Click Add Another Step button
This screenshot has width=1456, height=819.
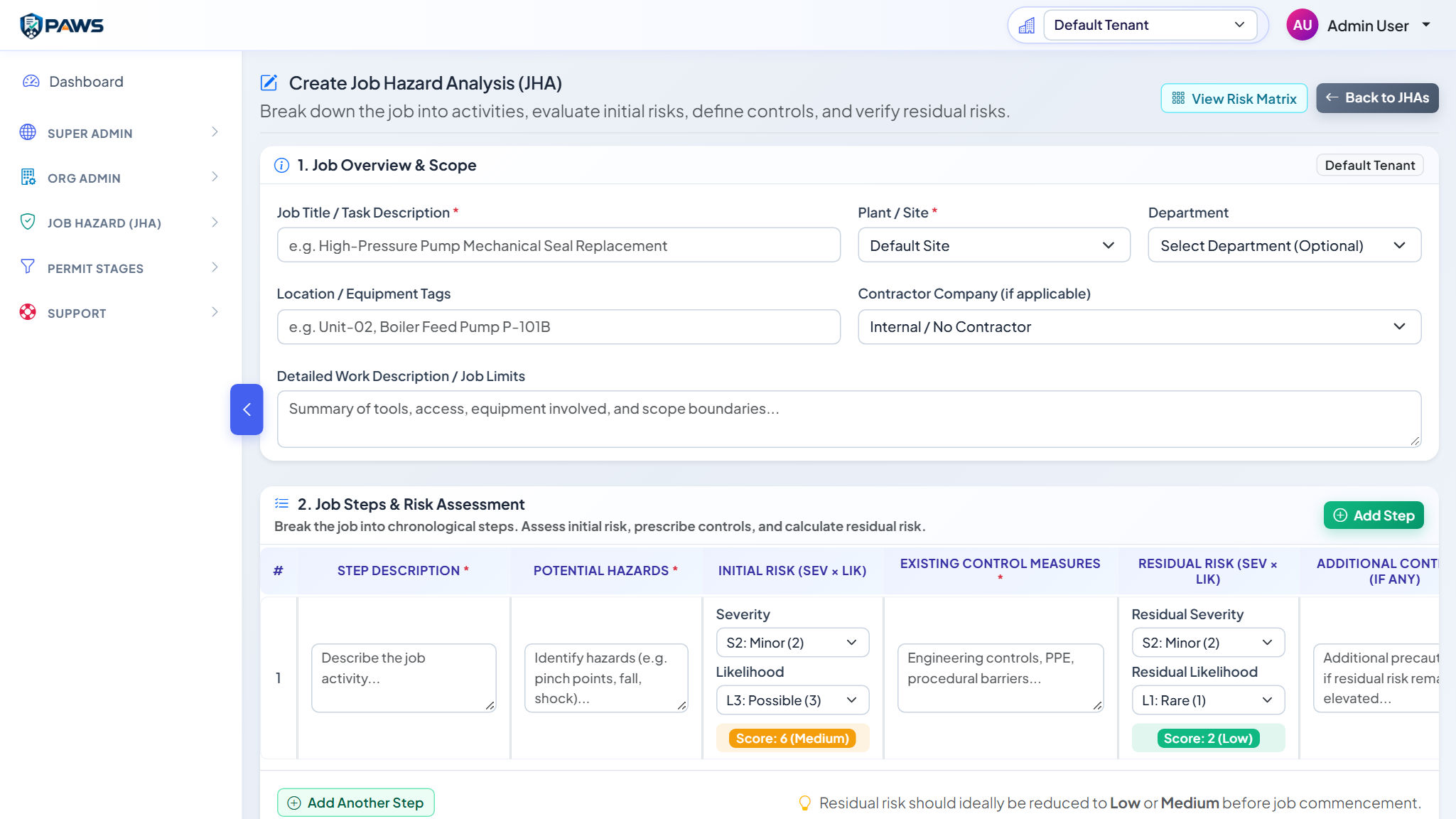coord(355,803)
